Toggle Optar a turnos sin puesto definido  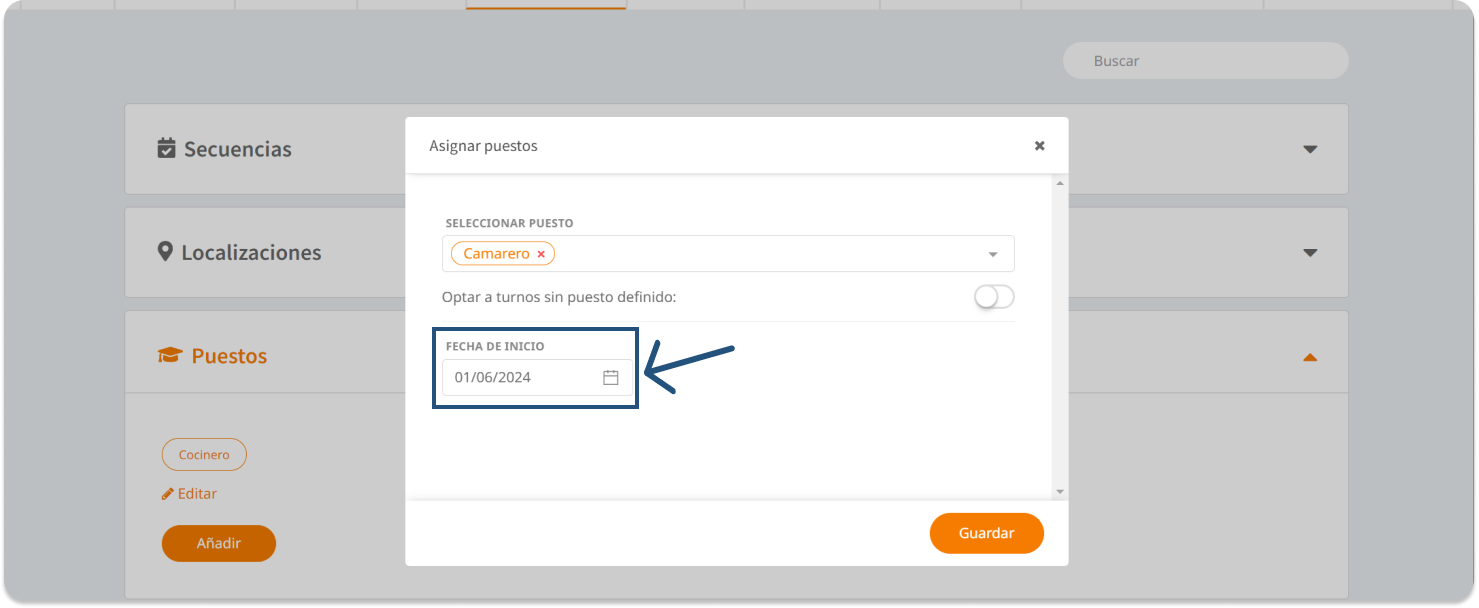(x=994, y=297)
